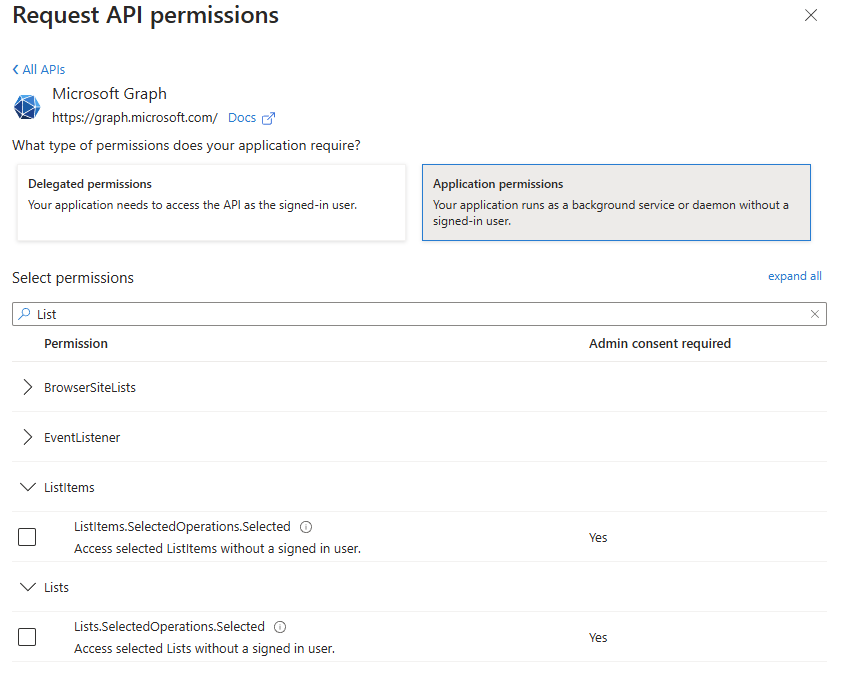Open info icon for Lists.SelectedOperations.Selected
Viewport: 842px width, 683px height.
(280, 627)
